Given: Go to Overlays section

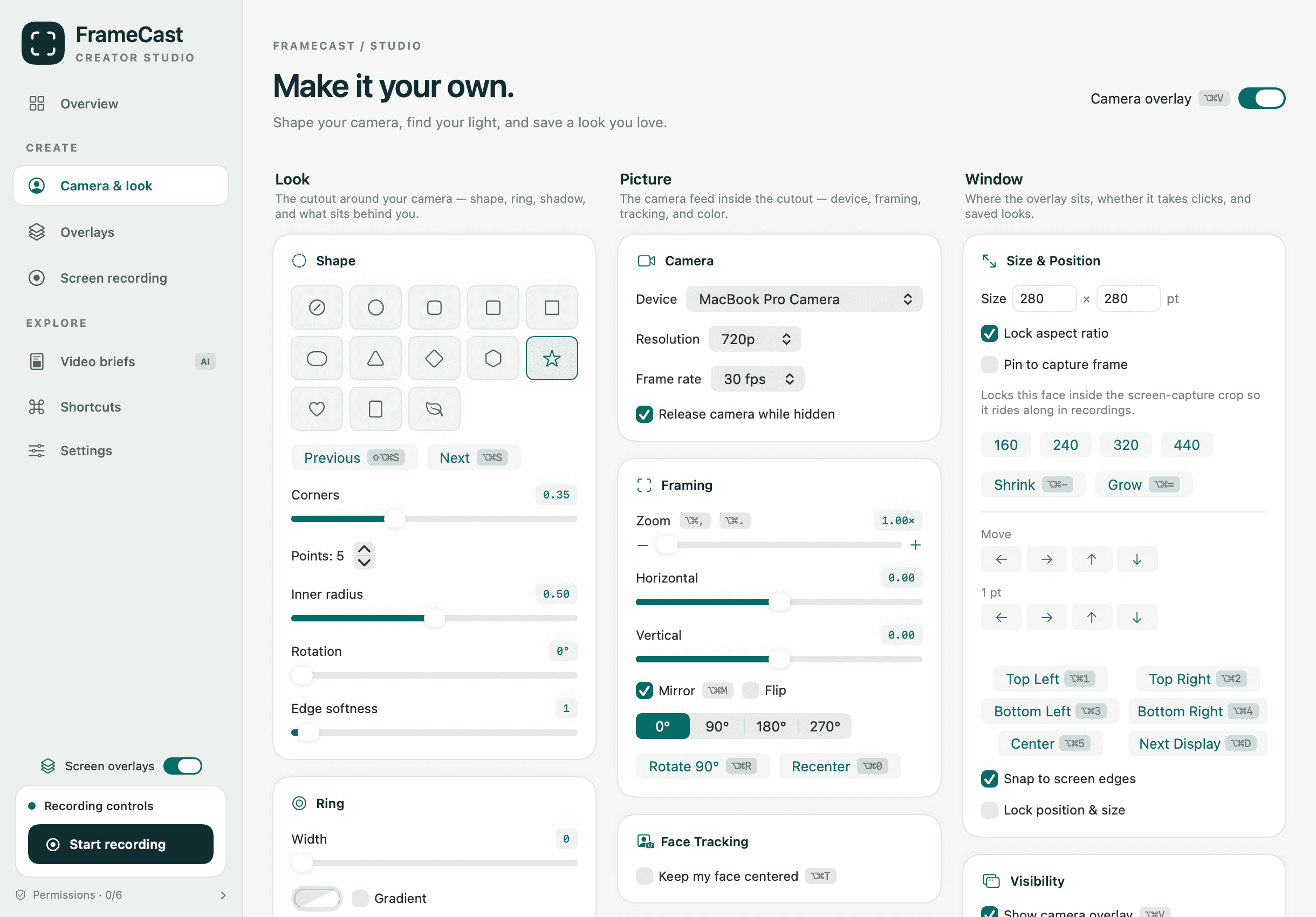Looking at the screenshot, I should click(120, 232).
